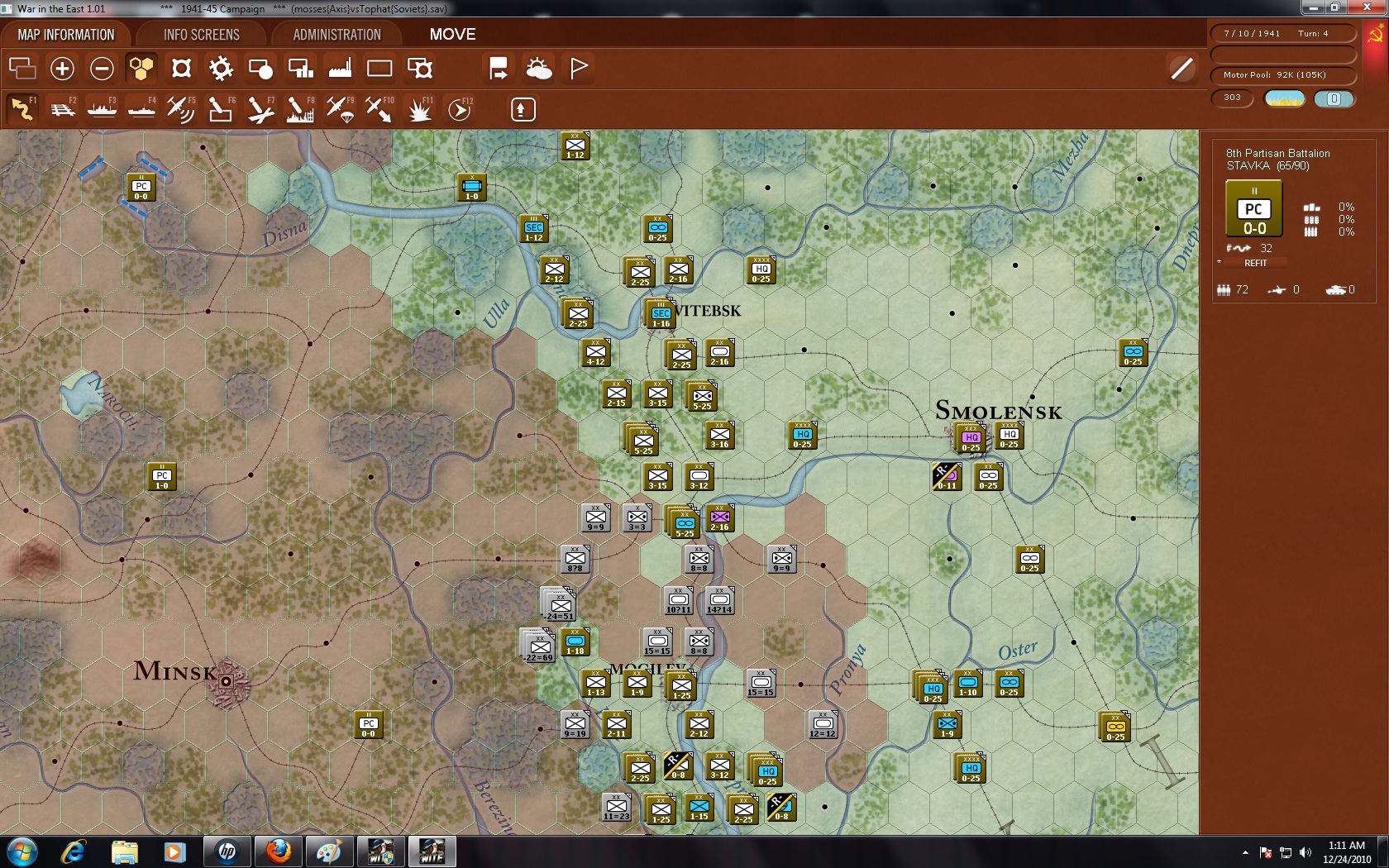
Task: Click the 303 value pill
Action: 1233,98
